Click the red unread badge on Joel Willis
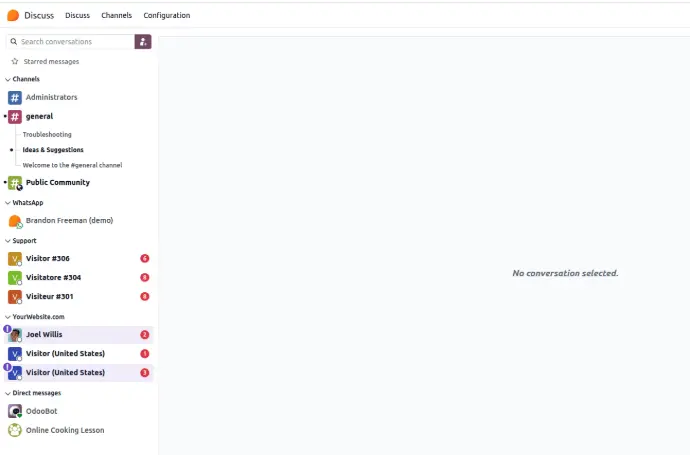Screen dimensions: 690x455 145,334
